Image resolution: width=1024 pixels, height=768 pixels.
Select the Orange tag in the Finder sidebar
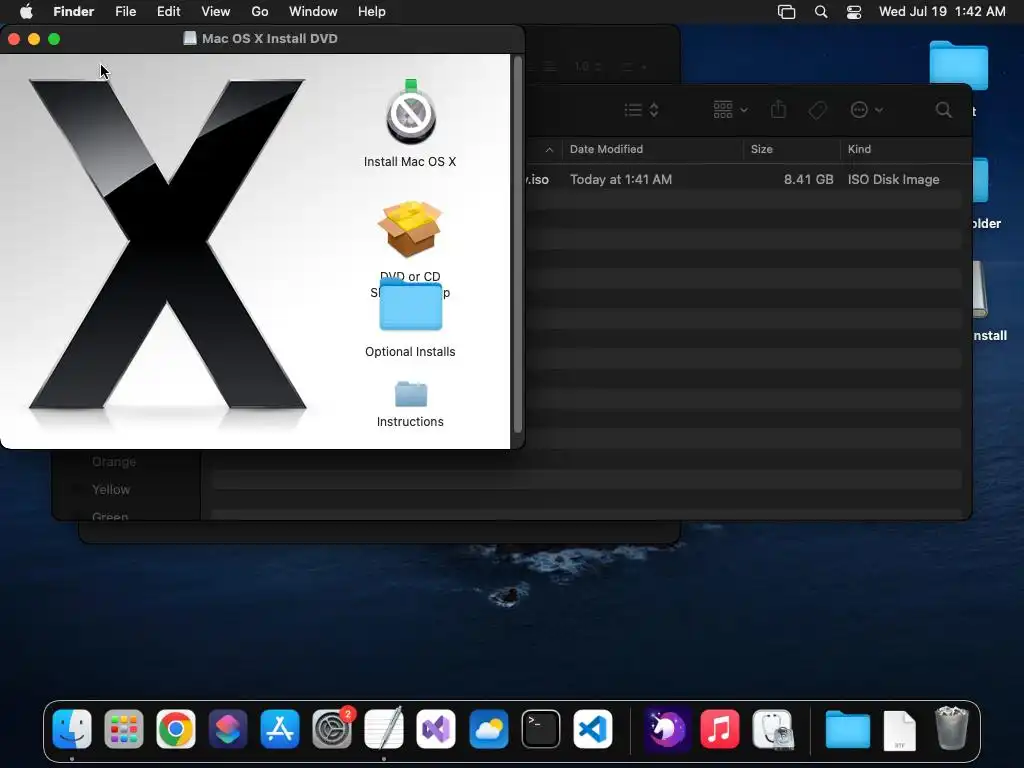114,462
